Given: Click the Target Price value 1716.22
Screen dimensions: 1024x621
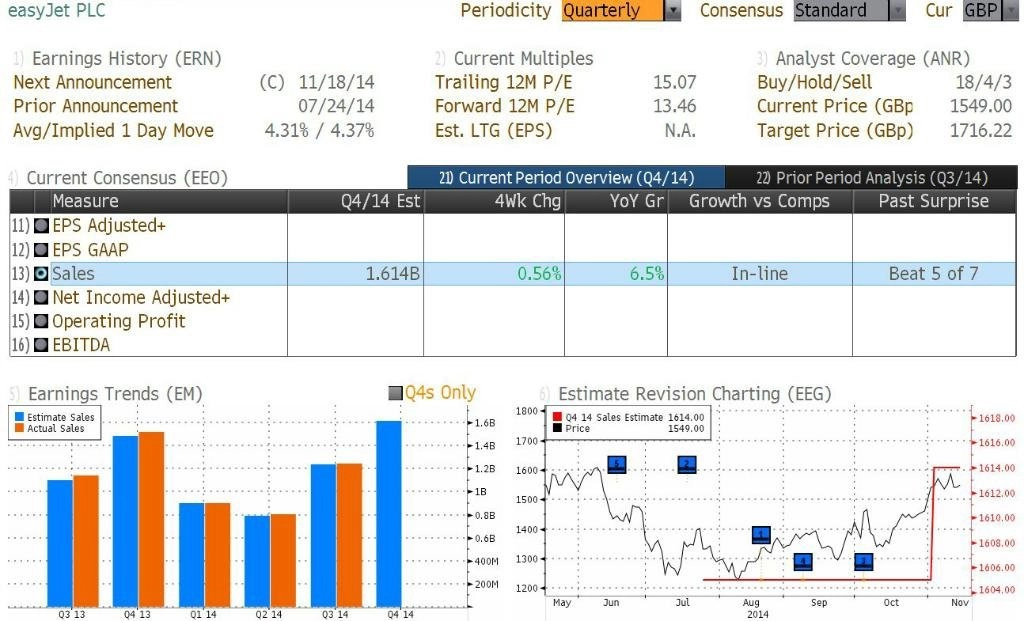Looking at the screenshot, I should coord(981,130).
